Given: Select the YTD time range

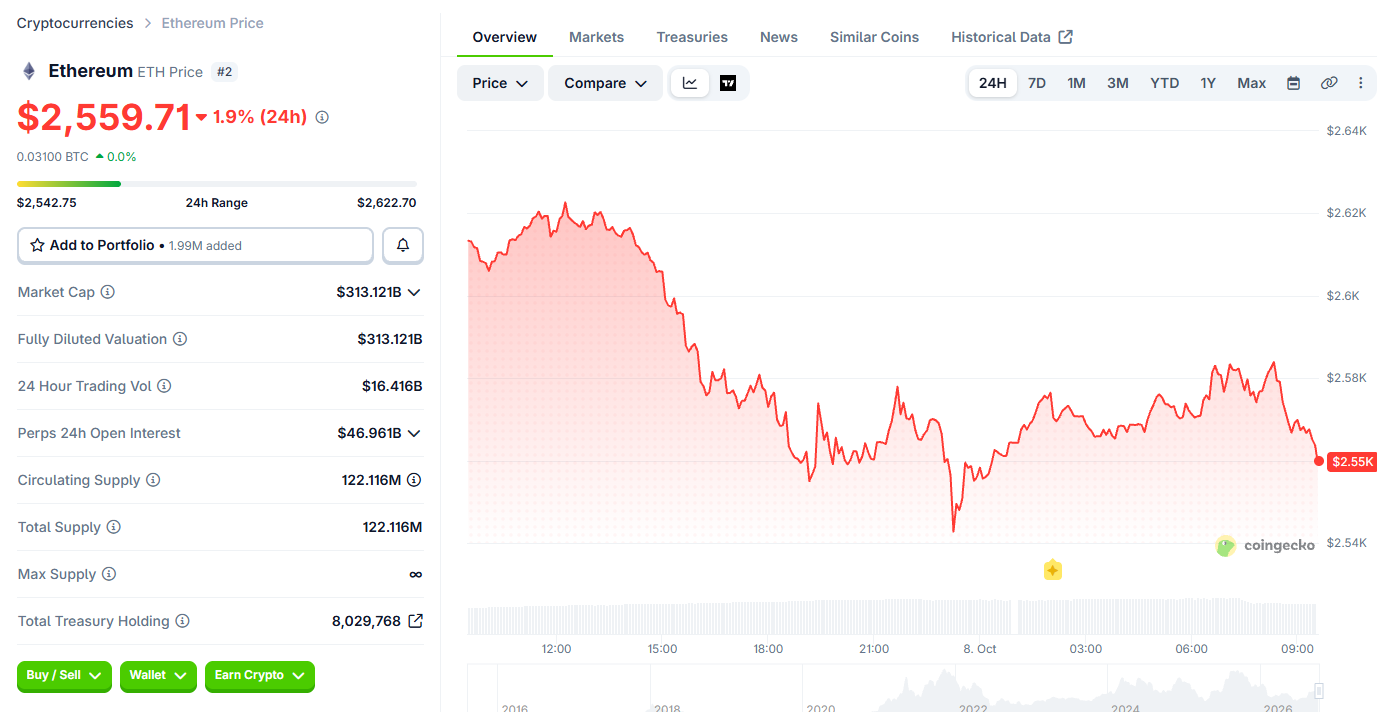Looking at the screenshot, I should point(1164,83).
